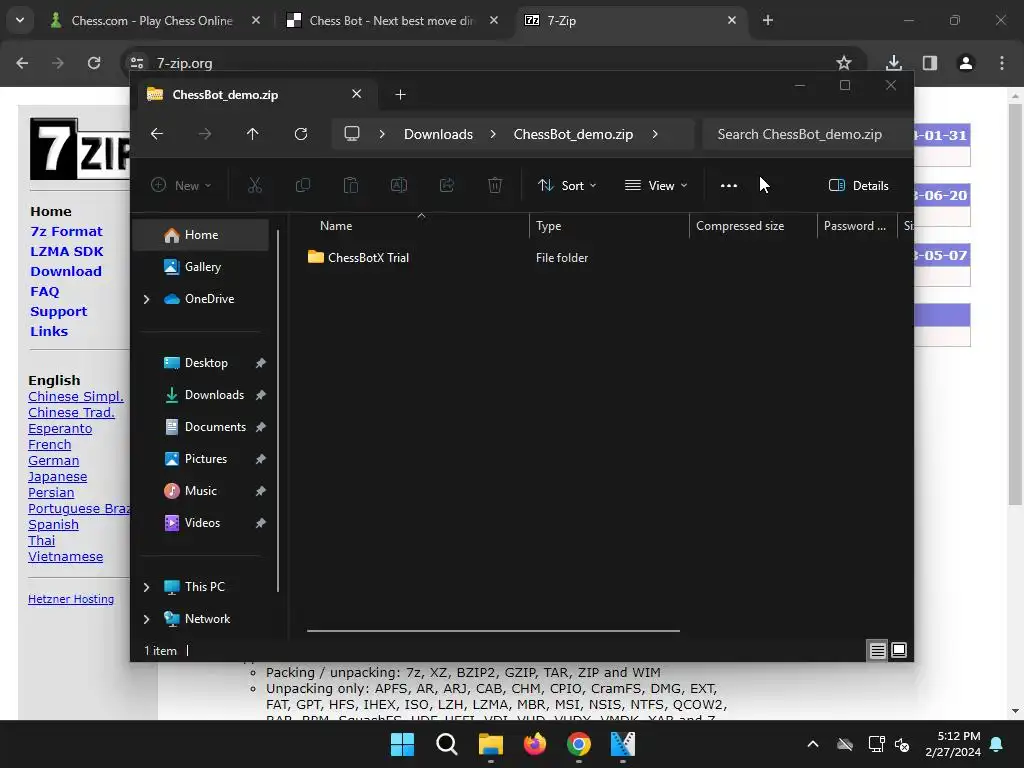
Task: Open the View dropdown
Action: tap(656, 185)
